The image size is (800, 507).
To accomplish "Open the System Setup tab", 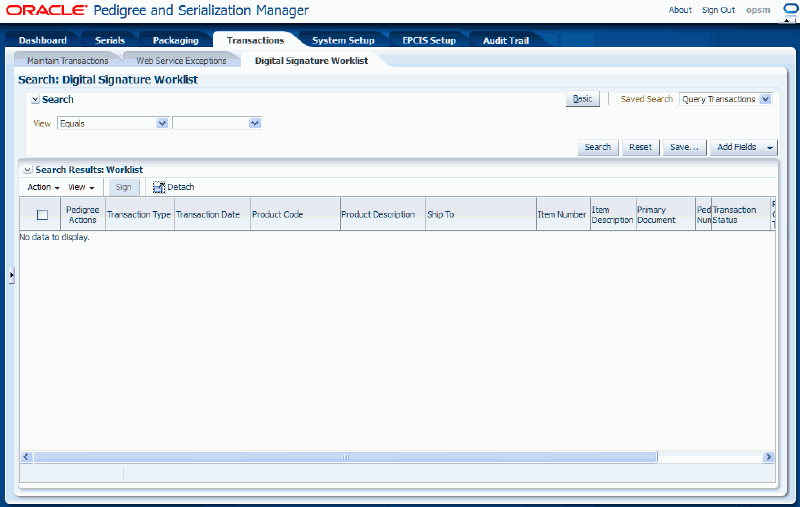I will 343,40.
